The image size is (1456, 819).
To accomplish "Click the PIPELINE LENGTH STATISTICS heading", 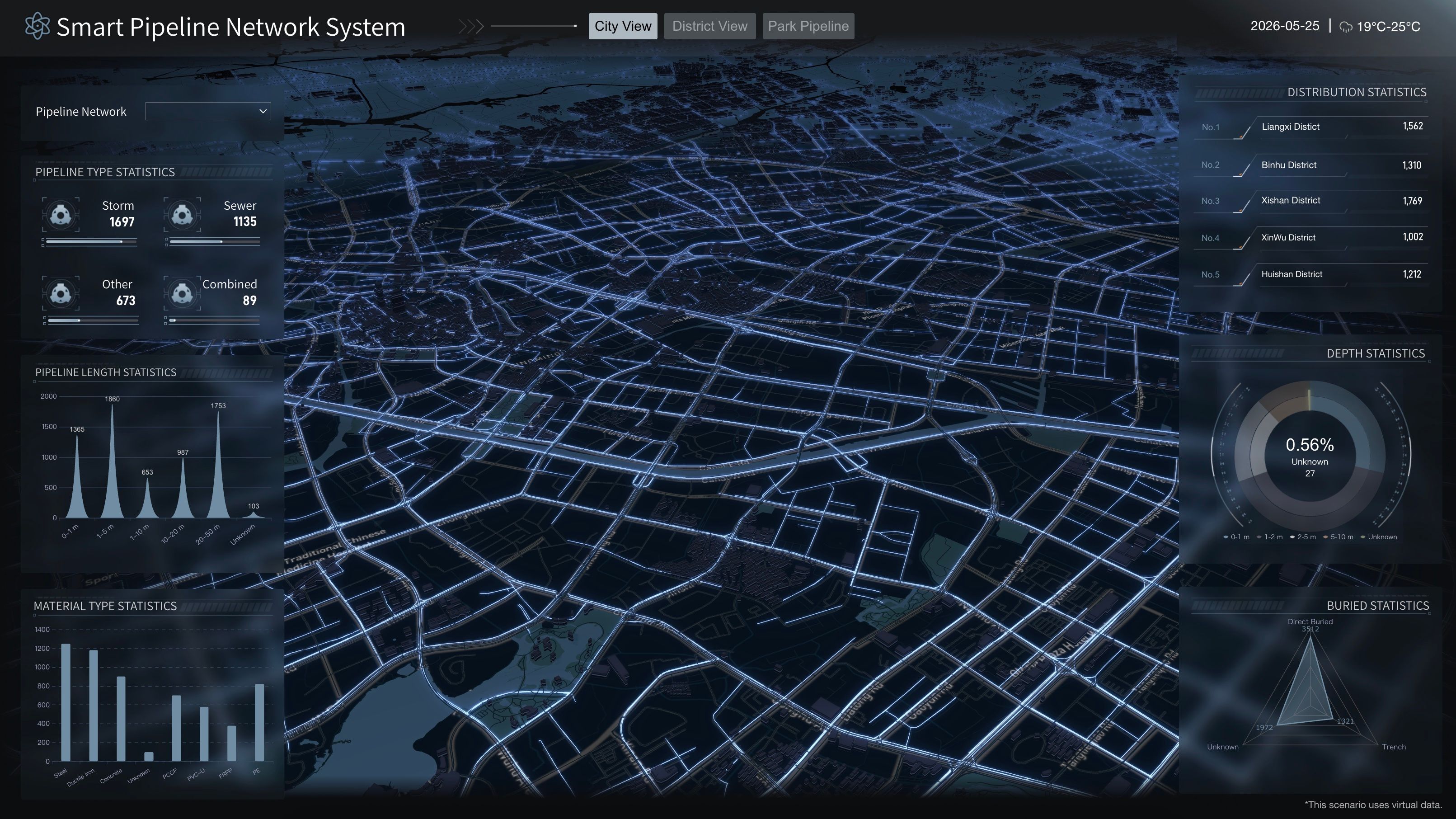I will click(106, 372).
